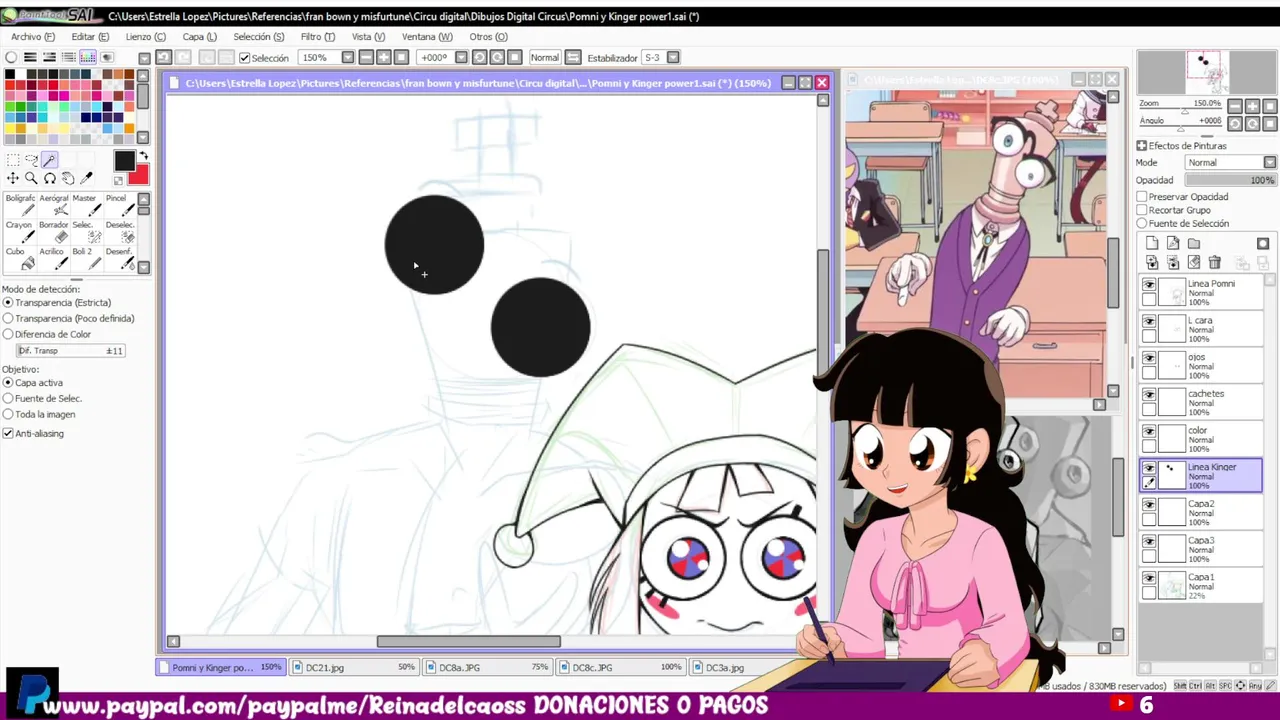1280x720 pixels.
Task: Show the color wheel panel
Action: pyautogui.click(x=11, y=58)
